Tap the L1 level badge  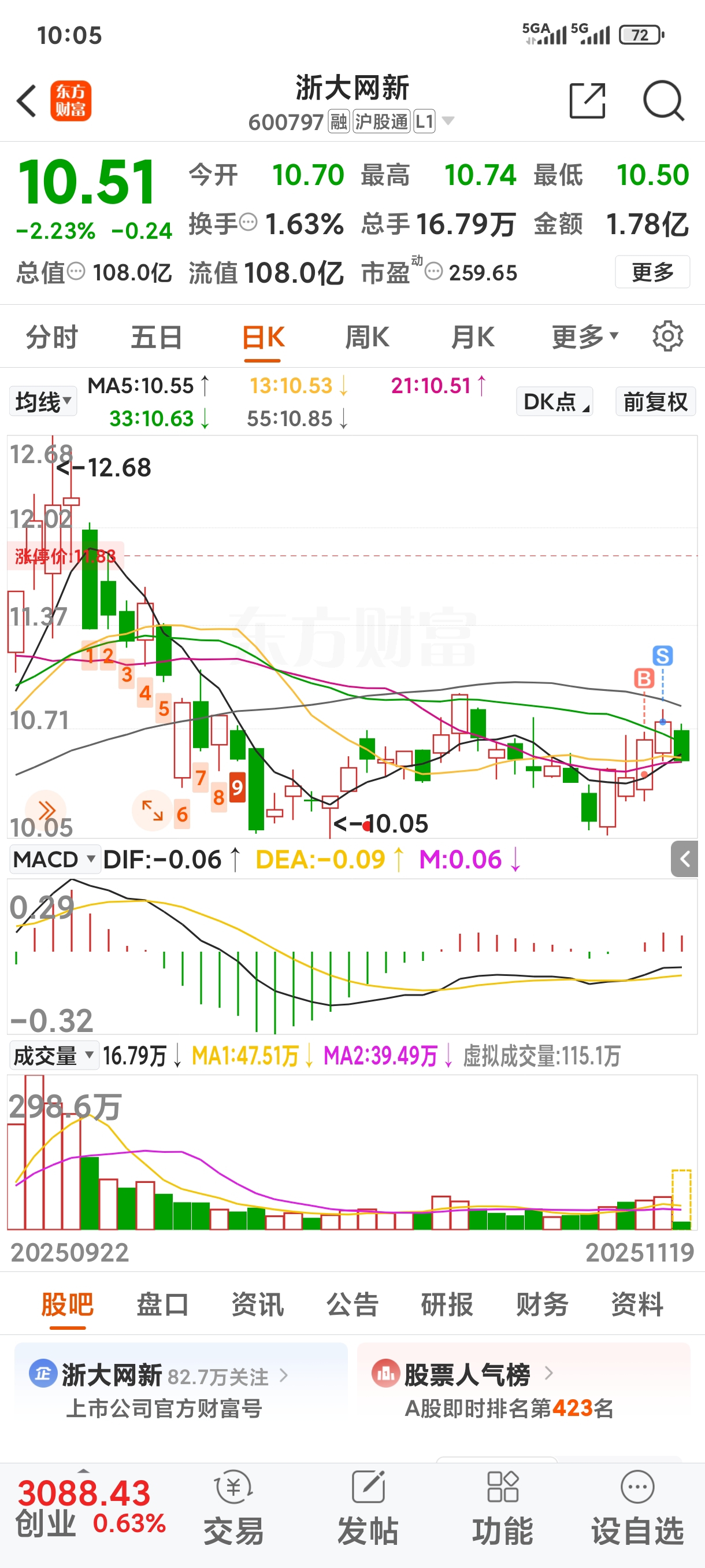click(424, 122)
